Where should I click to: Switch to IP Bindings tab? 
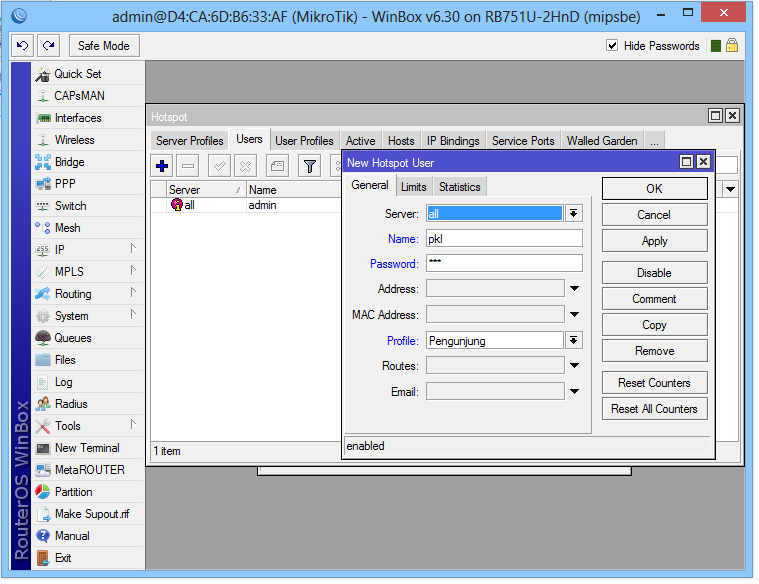[x=453, y=141]
